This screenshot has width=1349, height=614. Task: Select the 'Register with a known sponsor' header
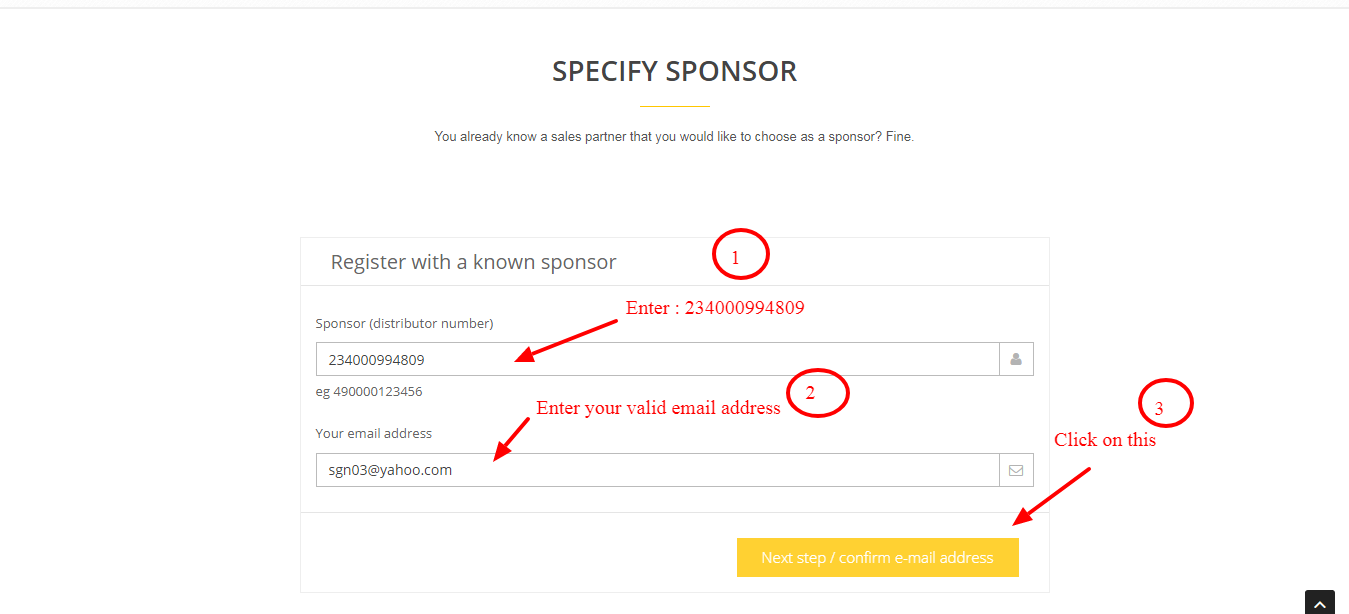coord(473,262)
